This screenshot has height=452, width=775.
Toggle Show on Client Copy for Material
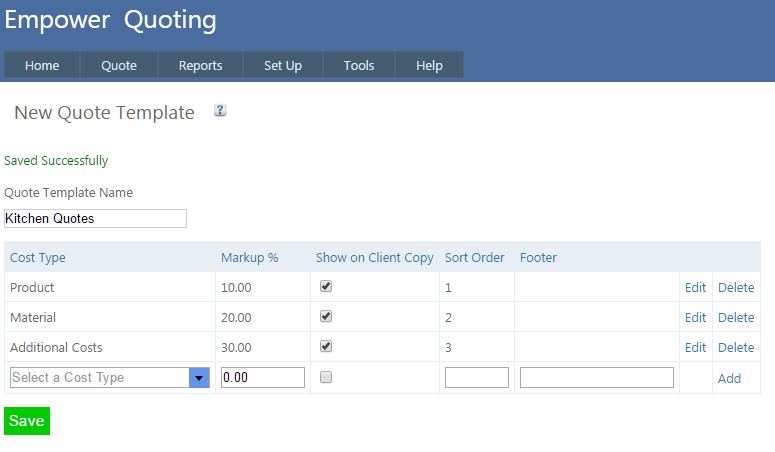[326, 317]
